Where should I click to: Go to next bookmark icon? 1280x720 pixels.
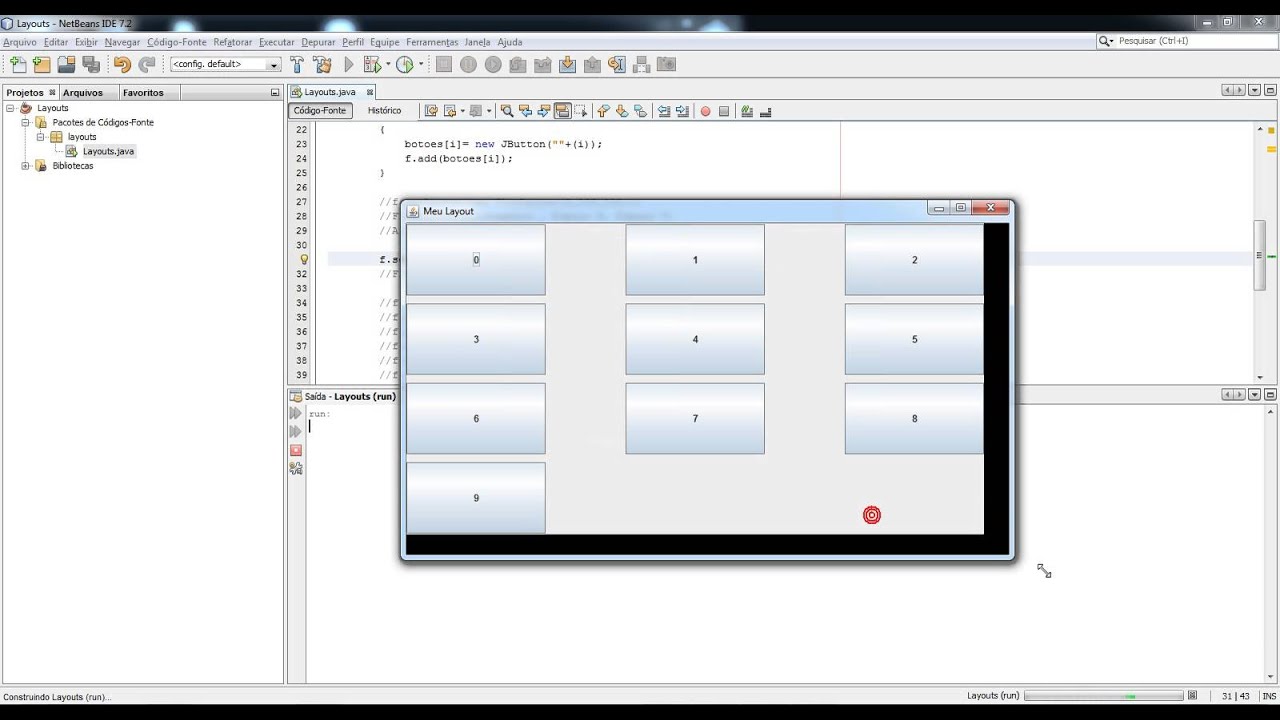coord(622,111)
